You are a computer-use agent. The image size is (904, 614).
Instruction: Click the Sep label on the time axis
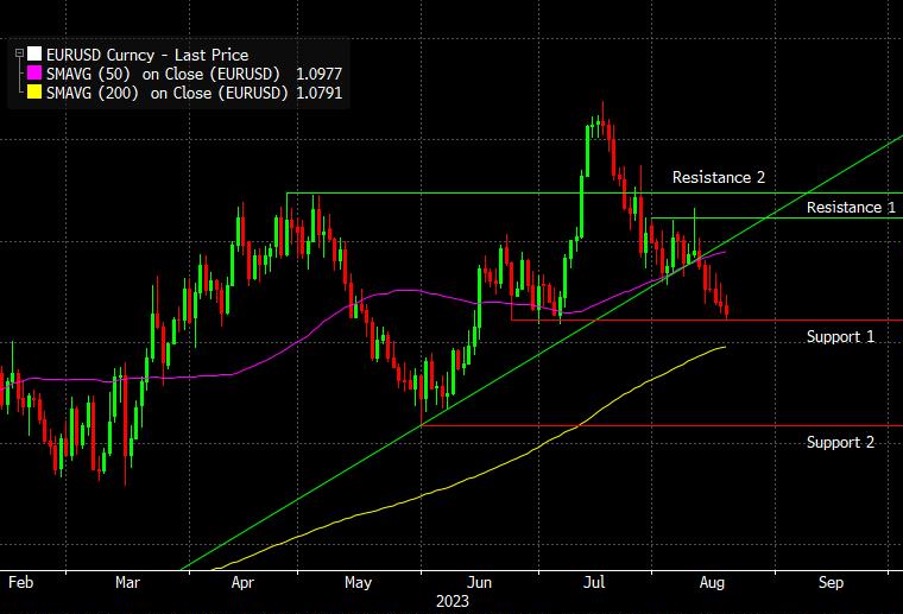[x=831, y=583]
